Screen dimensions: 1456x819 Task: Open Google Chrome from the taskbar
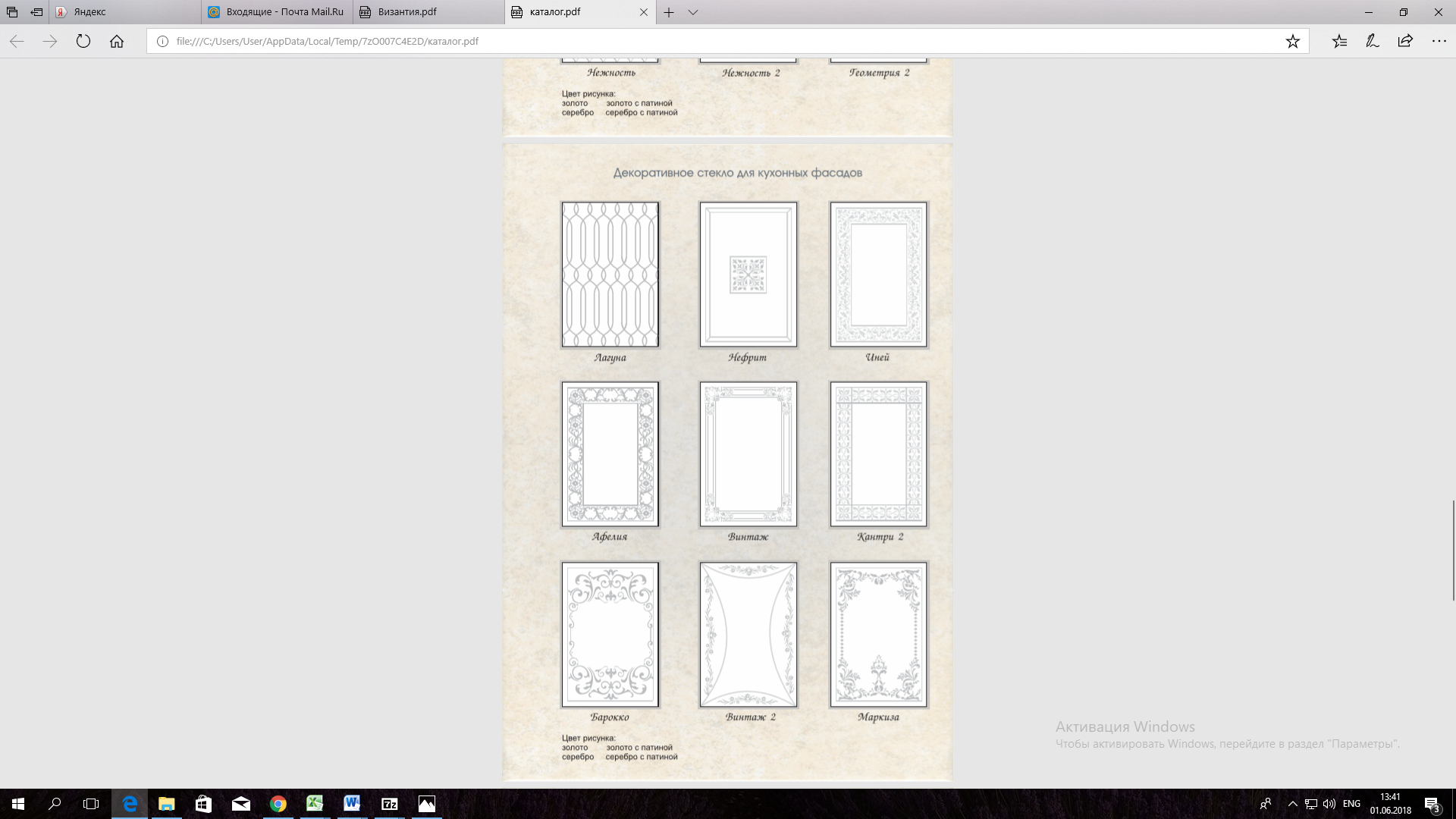point(278,804)
